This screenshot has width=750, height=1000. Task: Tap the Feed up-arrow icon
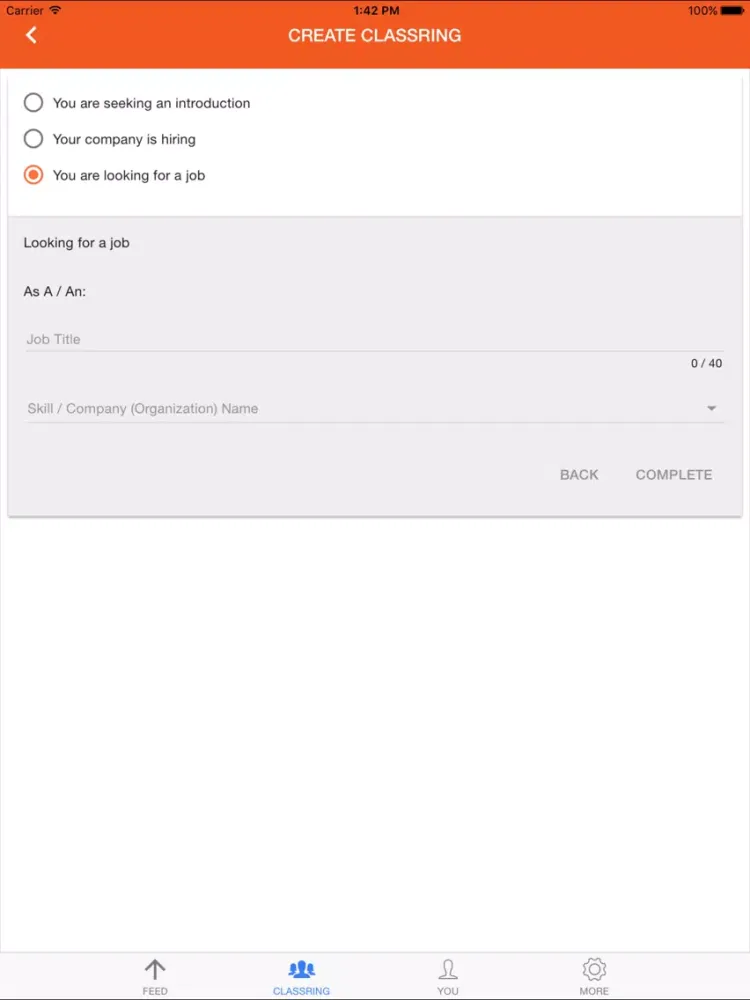pos(155,969)
